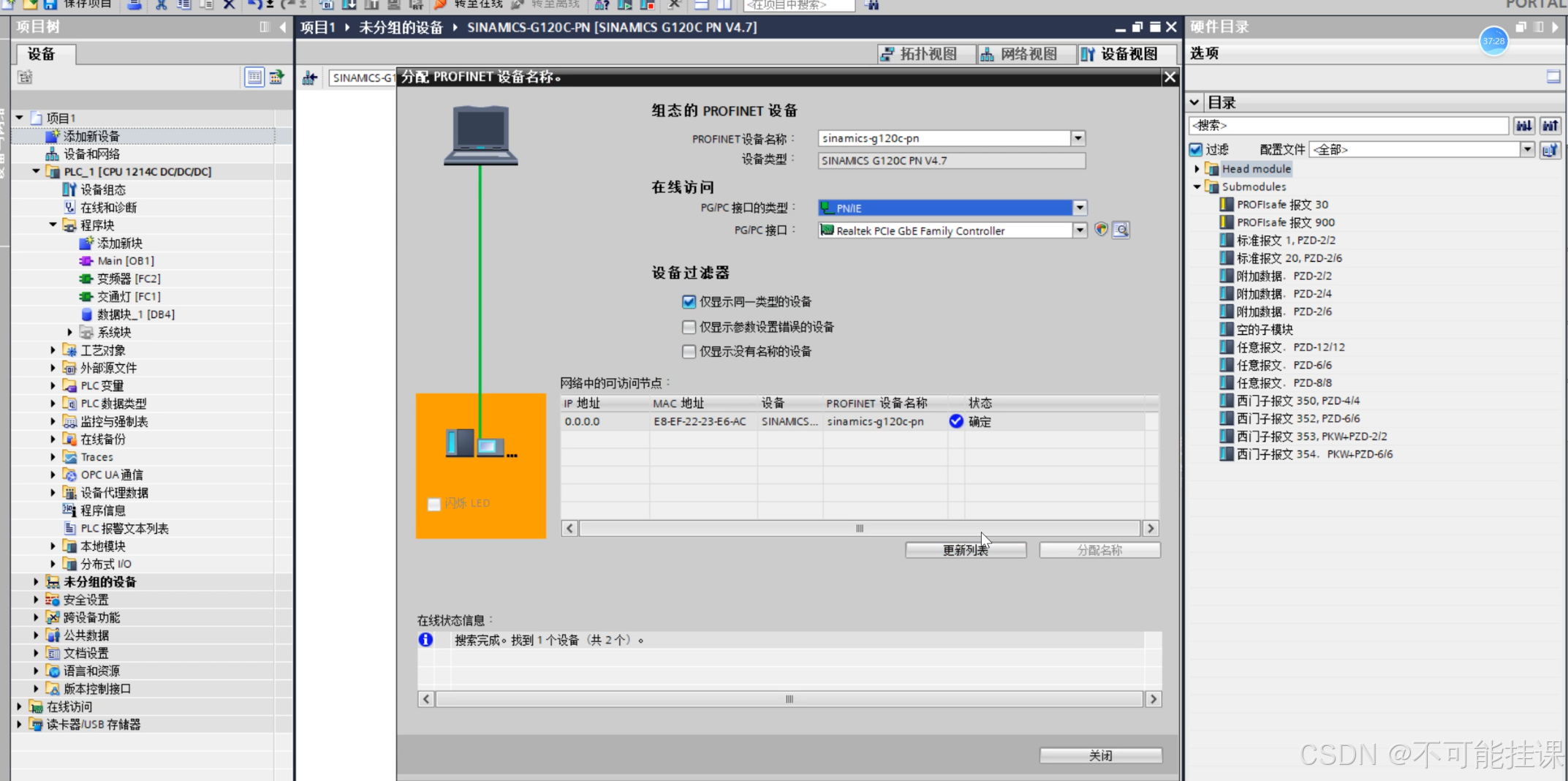Screen dimensions: 1568x781
Task: Click the info icon in online status
Action: tap(425, 640)
